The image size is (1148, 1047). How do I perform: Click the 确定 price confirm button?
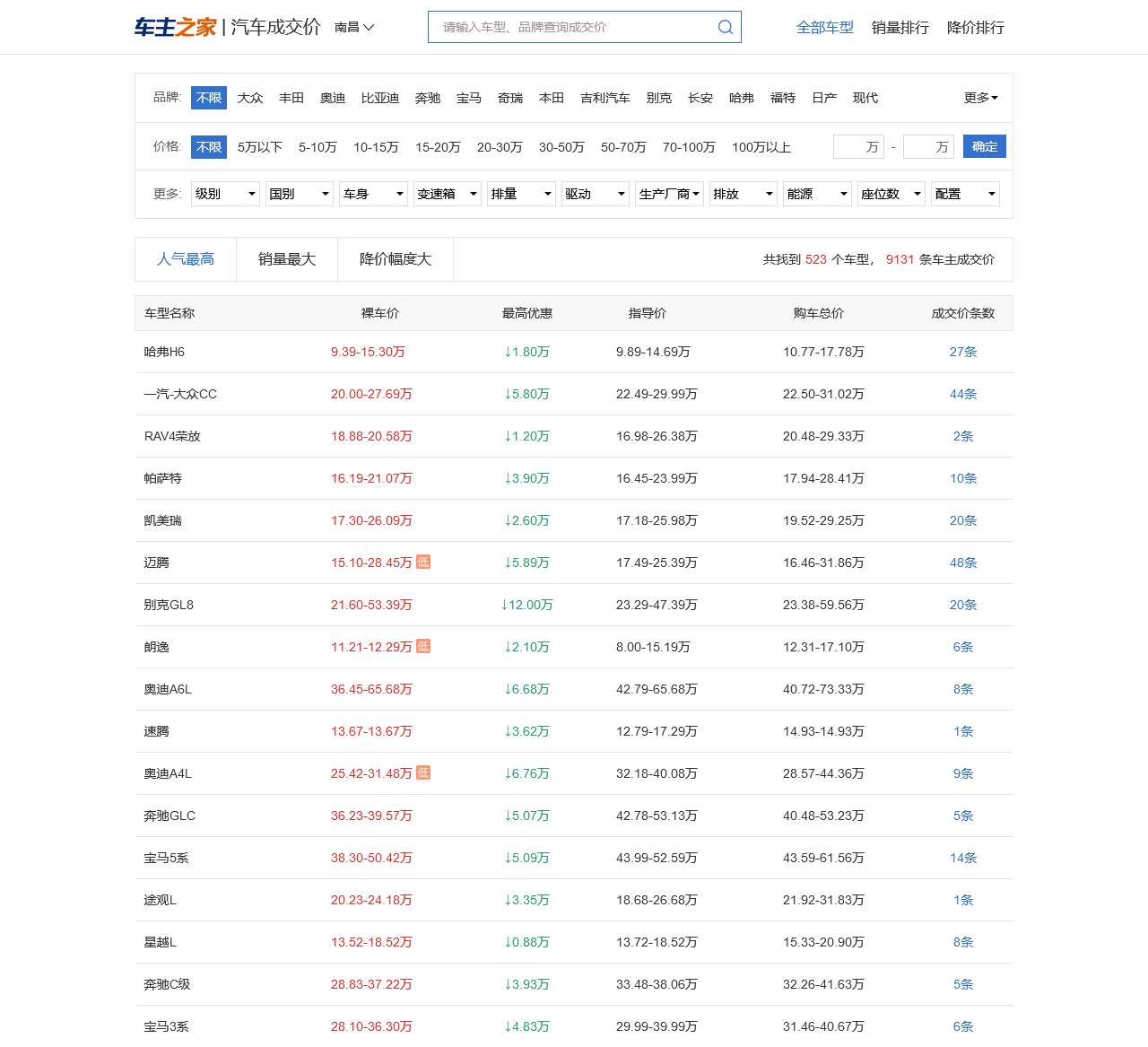[x=985, y=146]
